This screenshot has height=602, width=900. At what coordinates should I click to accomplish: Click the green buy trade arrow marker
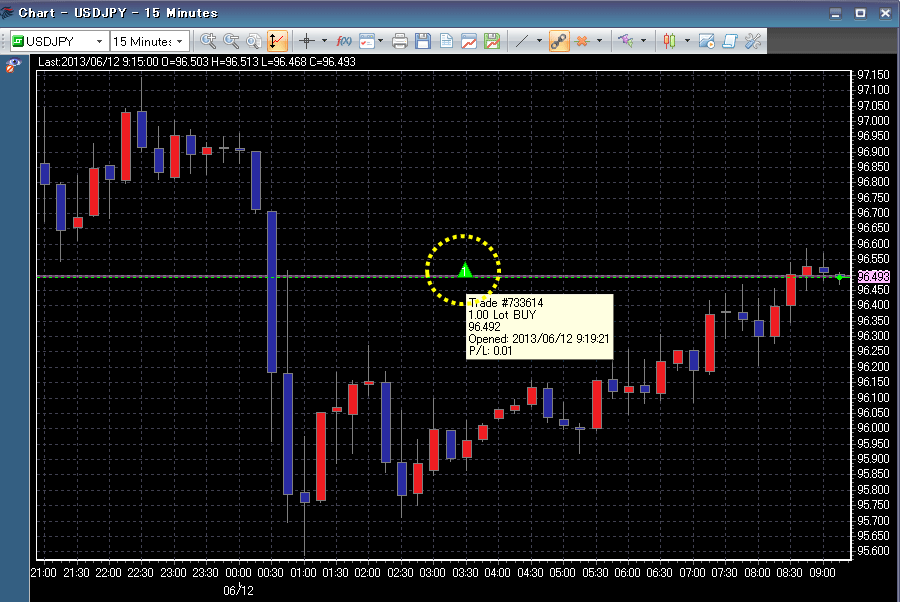coord(465,270)
